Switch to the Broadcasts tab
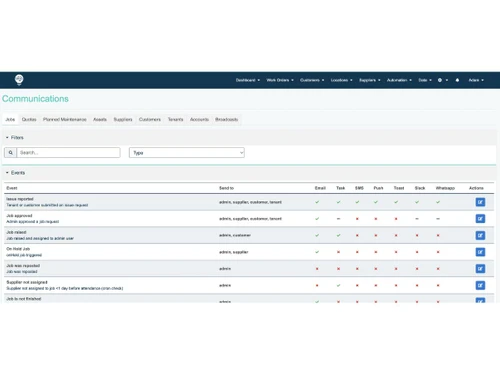 [x=227, y=119]
